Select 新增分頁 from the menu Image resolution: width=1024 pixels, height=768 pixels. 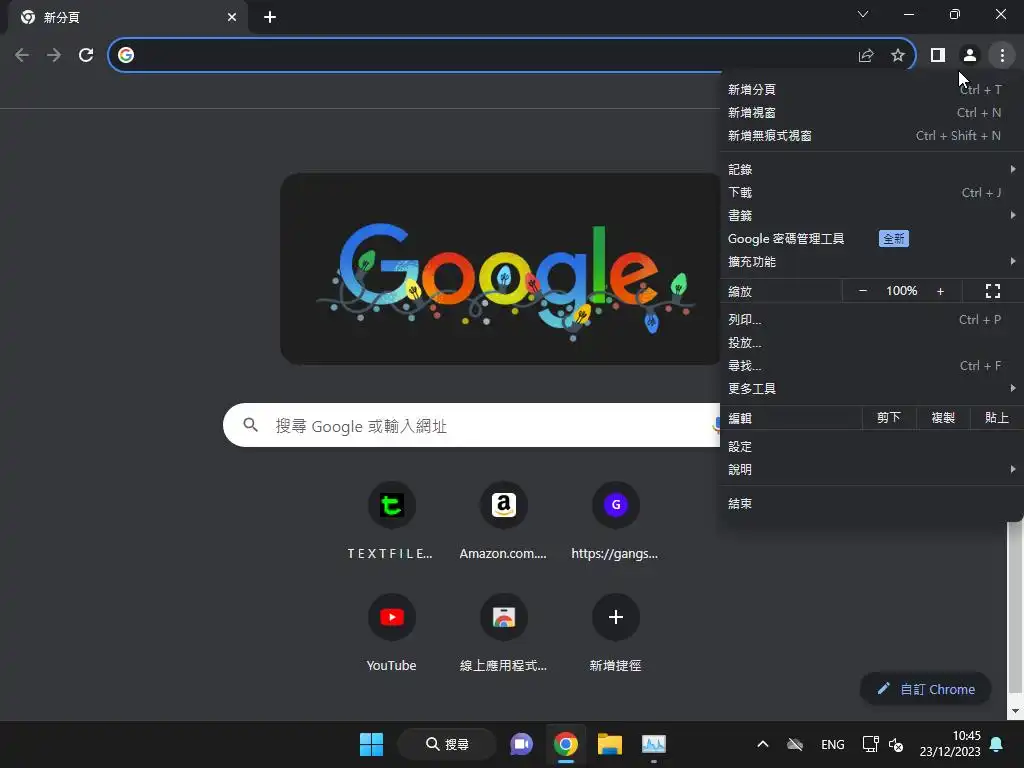(871, 89)
